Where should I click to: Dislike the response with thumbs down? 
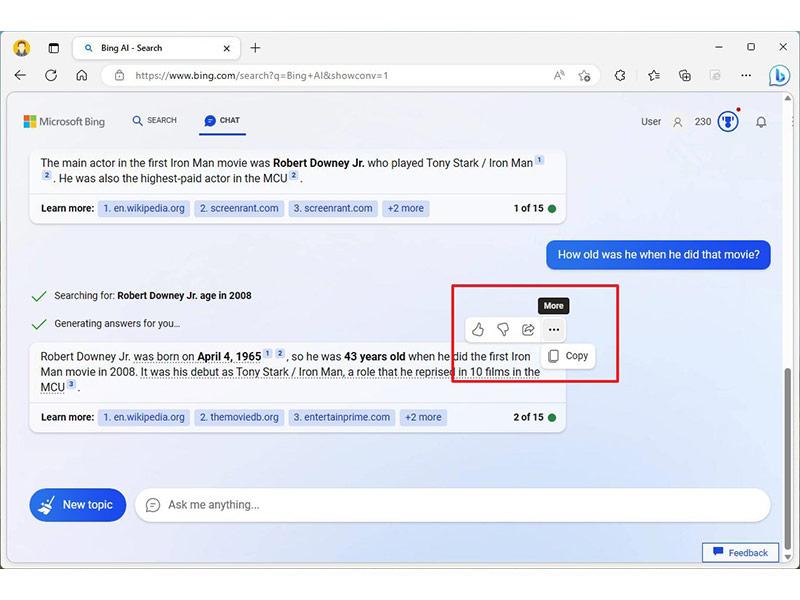[x=503, y=330]
